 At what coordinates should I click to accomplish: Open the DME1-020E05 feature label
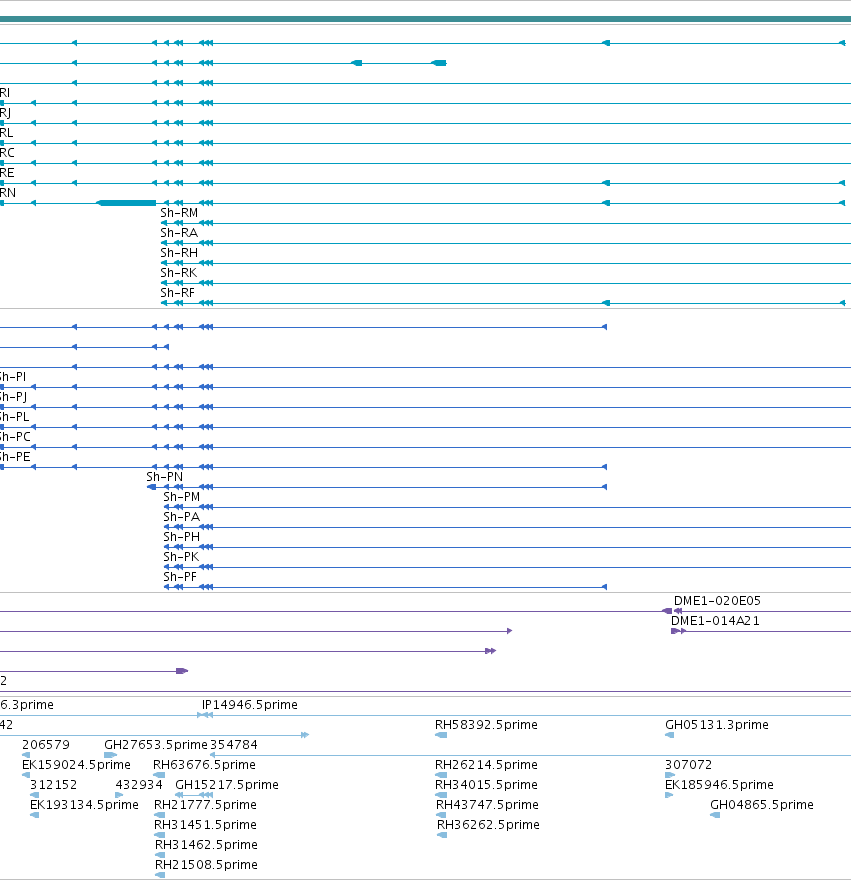coord(717,601)
